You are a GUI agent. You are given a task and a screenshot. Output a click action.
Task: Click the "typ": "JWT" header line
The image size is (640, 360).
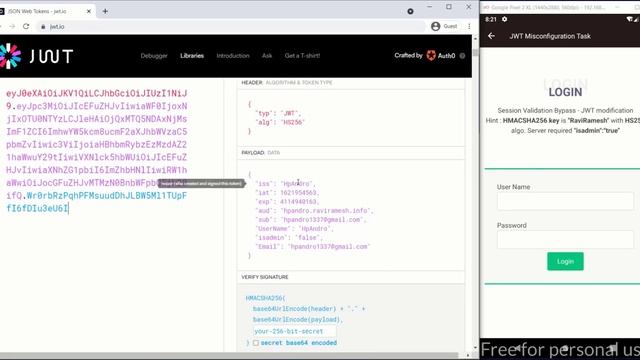tap(278, 113)
